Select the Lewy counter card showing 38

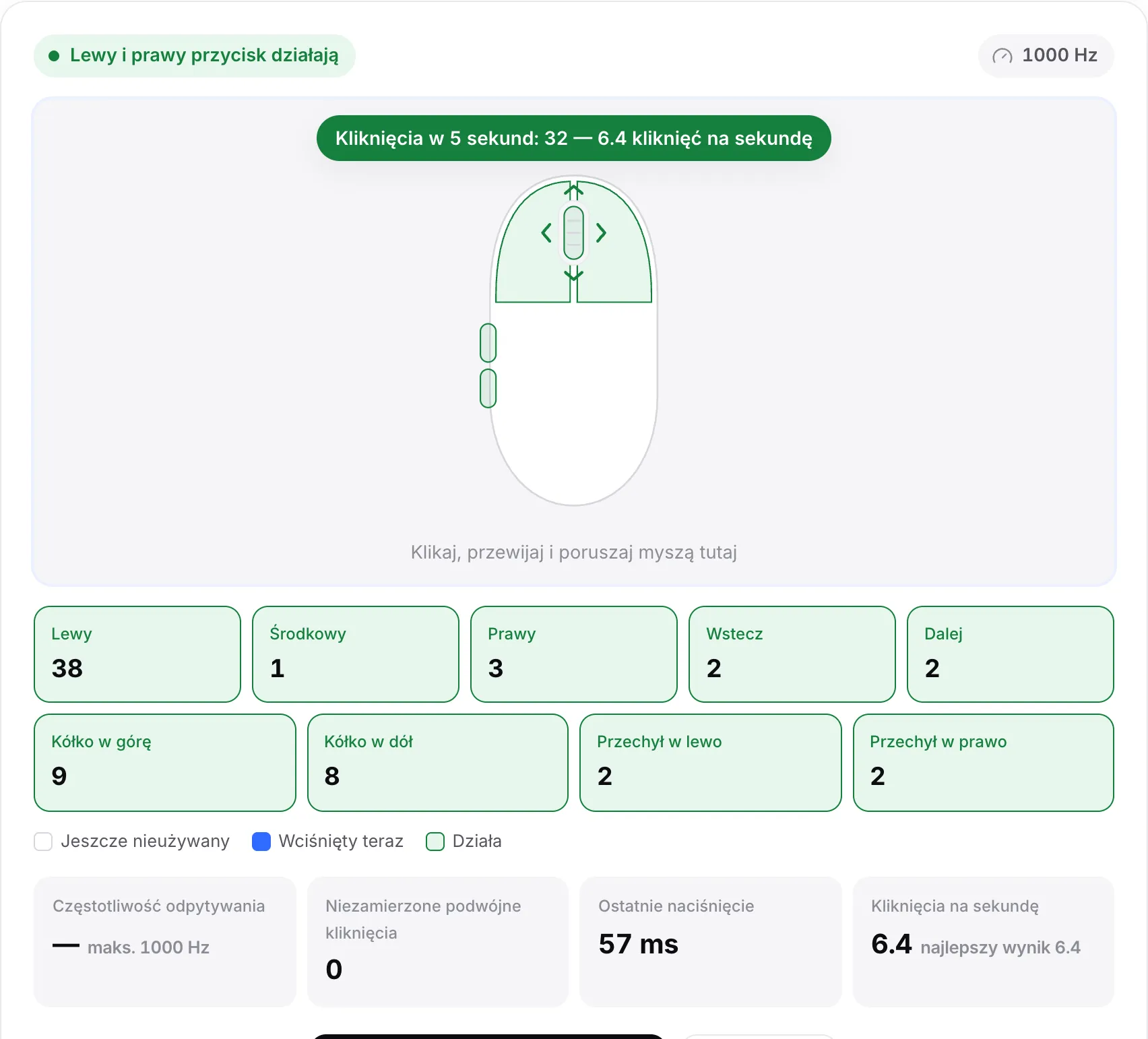(x=137, y=654)
